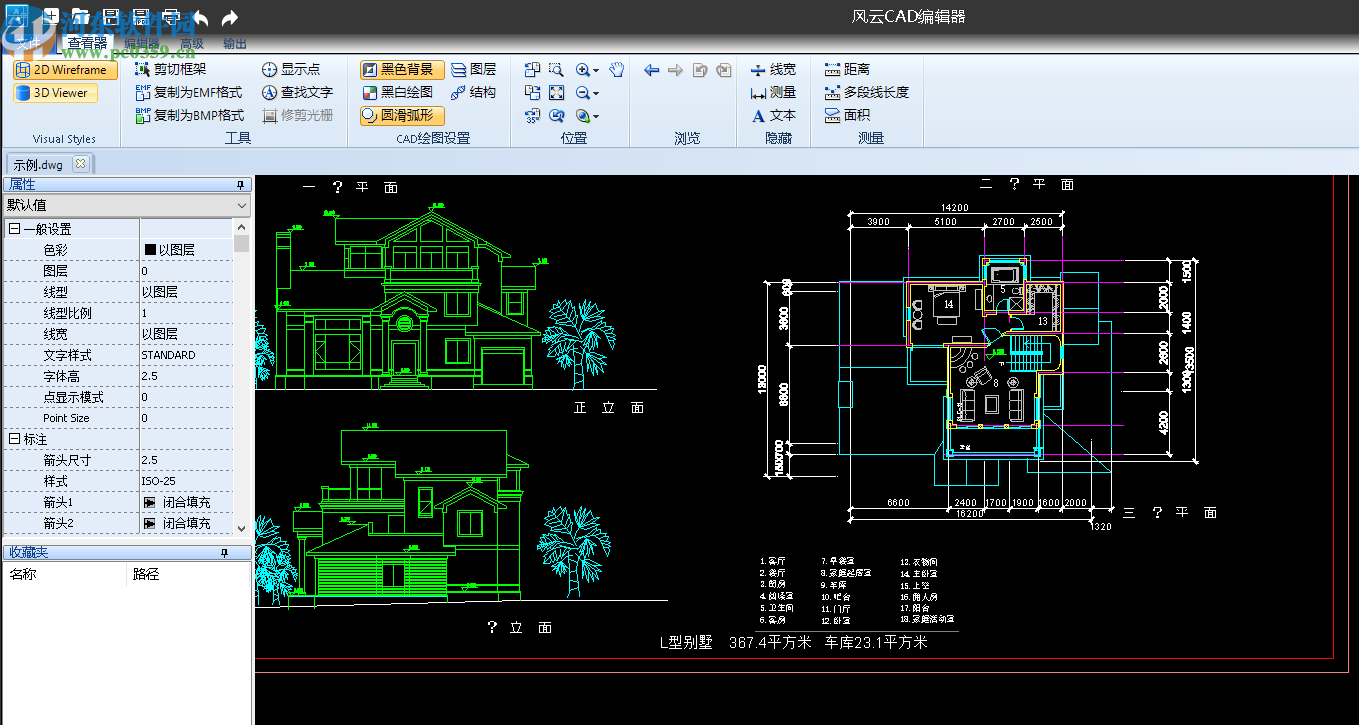The width and height of the screenshot is (1359, 725).
Task: Select the zoom window magnifier tool
Action: (556, 69)
